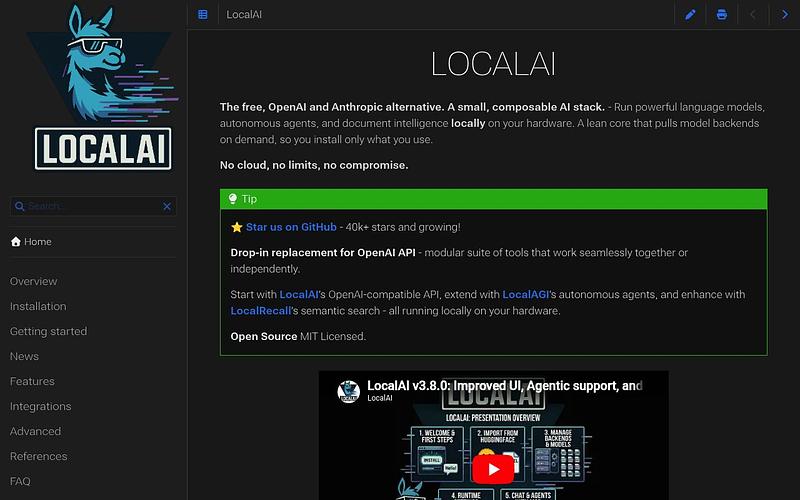Image resolution: width=800 pixels, height=500 pixels.
Task: Click the LocalAI breadcrumb title
Action: (x=244, y=14)
